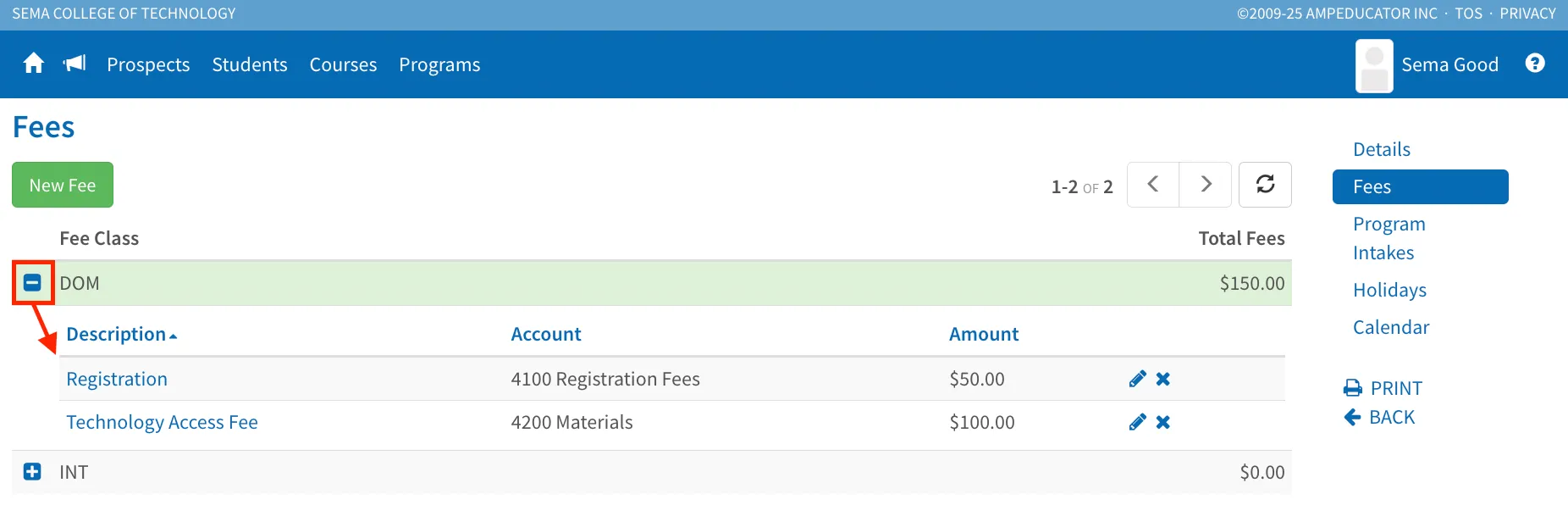
Task: Expand the INT fee class
Action: tap(32, 472)
